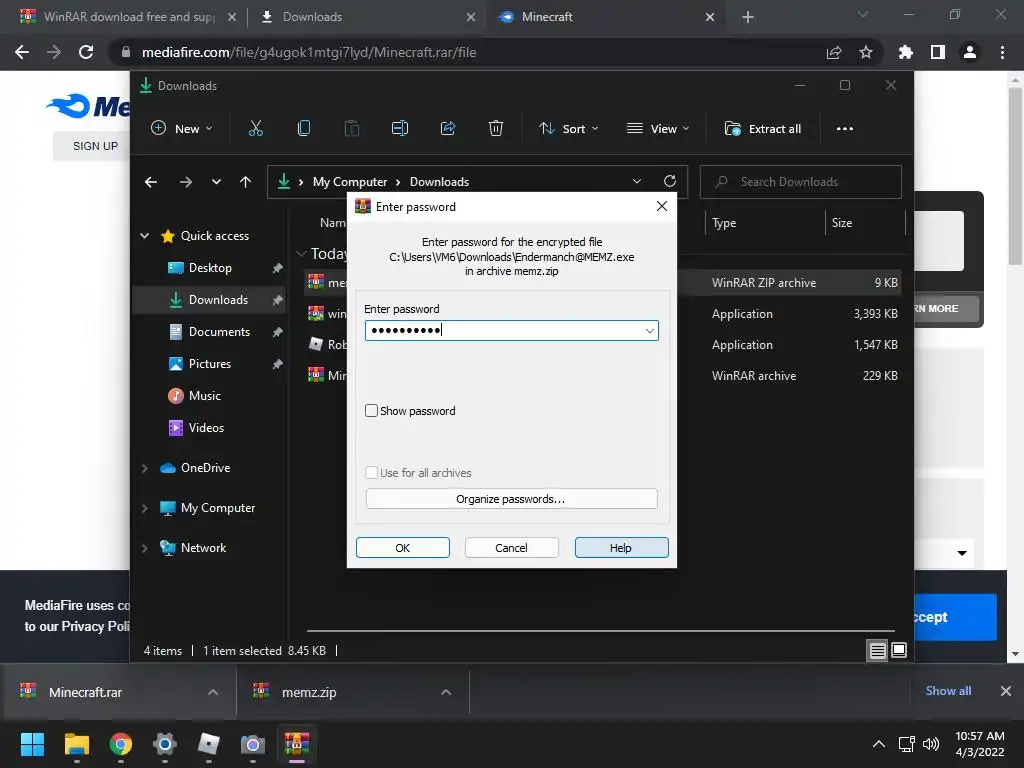The width and height of the screenshot is (1024, 768).
Task: Select Desktop in Quick access
Action: [x=210, y=268]
